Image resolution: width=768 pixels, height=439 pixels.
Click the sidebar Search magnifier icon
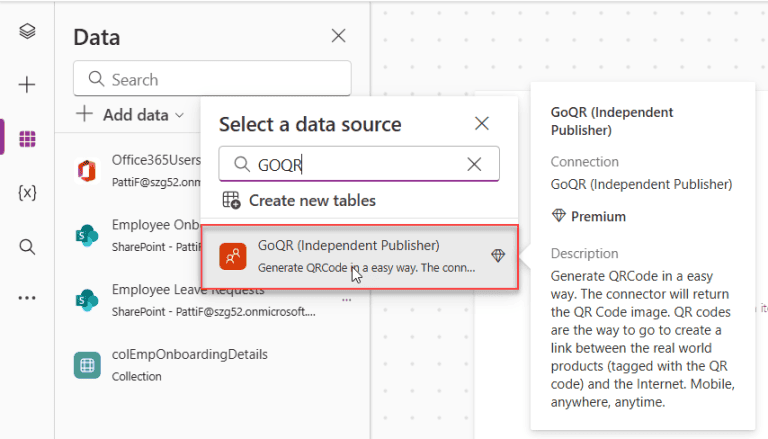[27, 246]
